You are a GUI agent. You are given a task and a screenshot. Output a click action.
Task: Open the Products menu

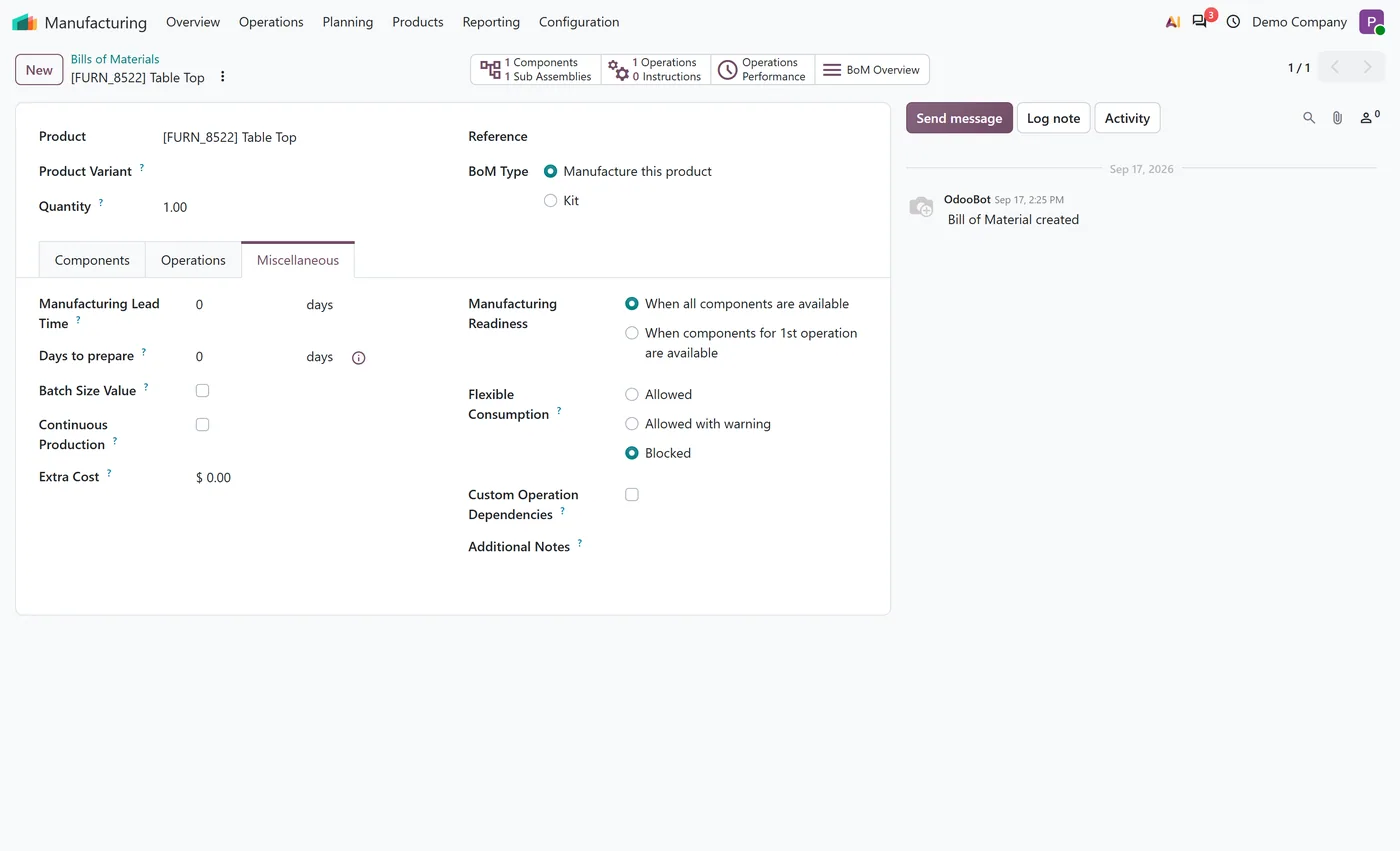point(418,22)
